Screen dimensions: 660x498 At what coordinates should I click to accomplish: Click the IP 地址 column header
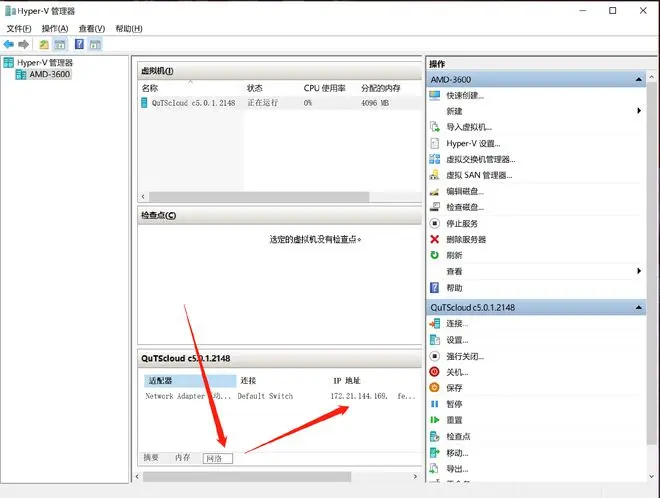[x=347, y=381]
